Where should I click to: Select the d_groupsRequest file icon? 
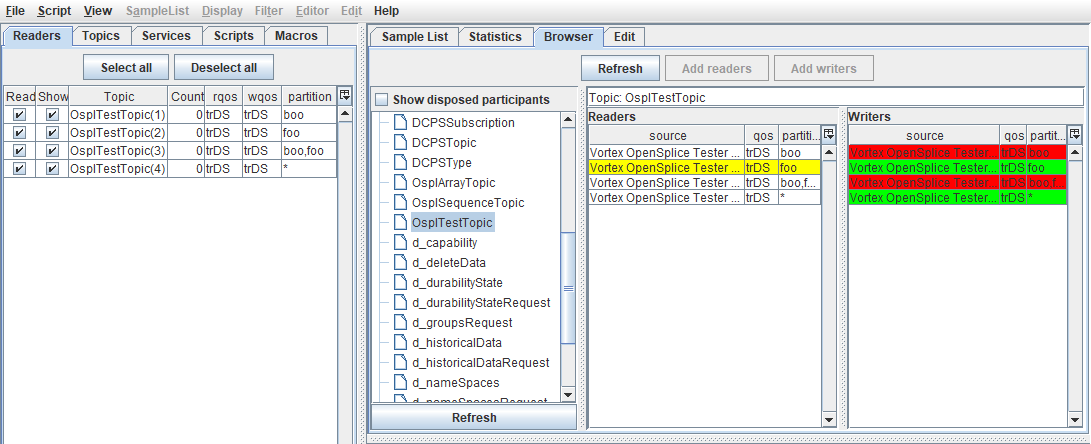tap(400, 323)
